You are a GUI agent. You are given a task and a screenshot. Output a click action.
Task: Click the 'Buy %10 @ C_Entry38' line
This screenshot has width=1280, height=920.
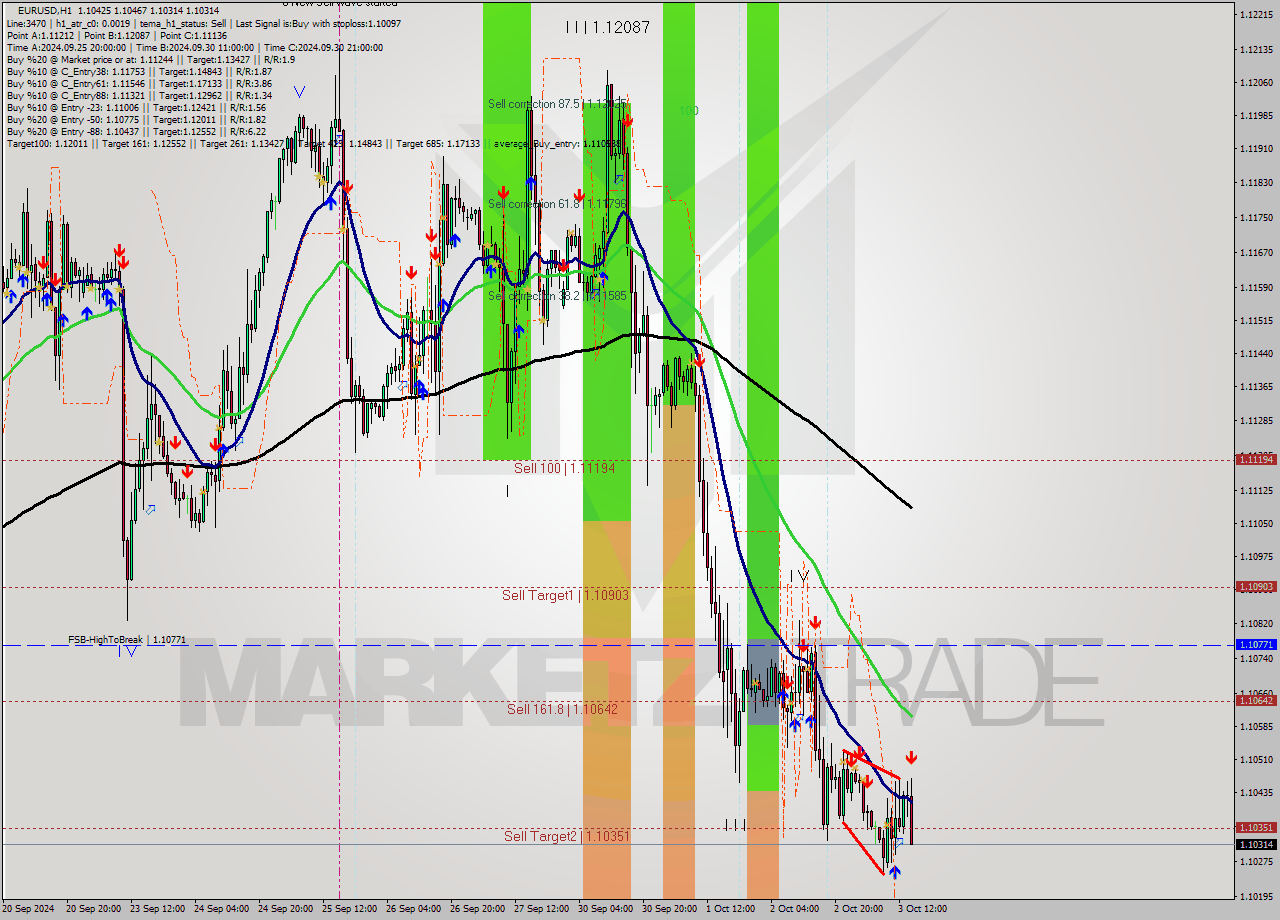(x=139, y=71)
